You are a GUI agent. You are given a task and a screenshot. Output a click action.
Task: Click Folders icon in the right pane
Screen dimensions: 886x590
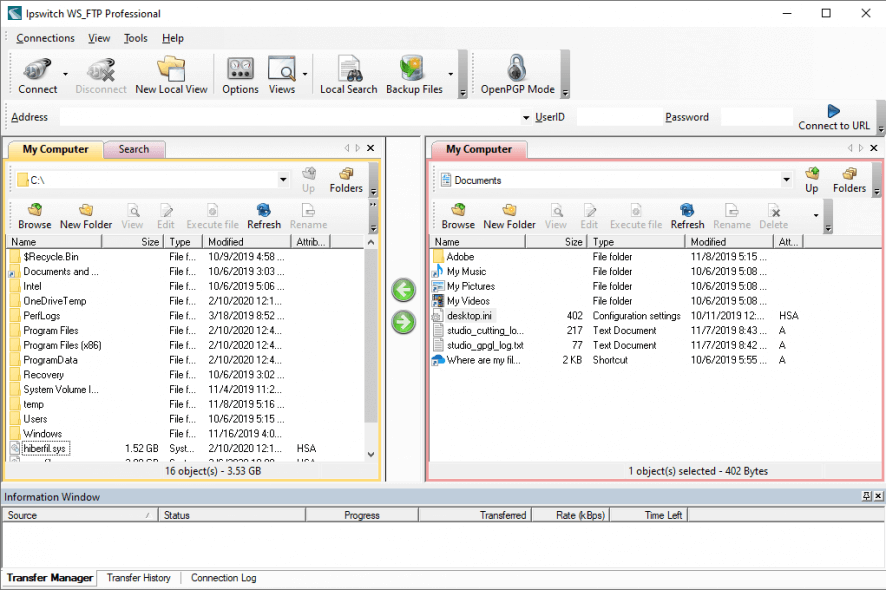[x=849, y=180]
